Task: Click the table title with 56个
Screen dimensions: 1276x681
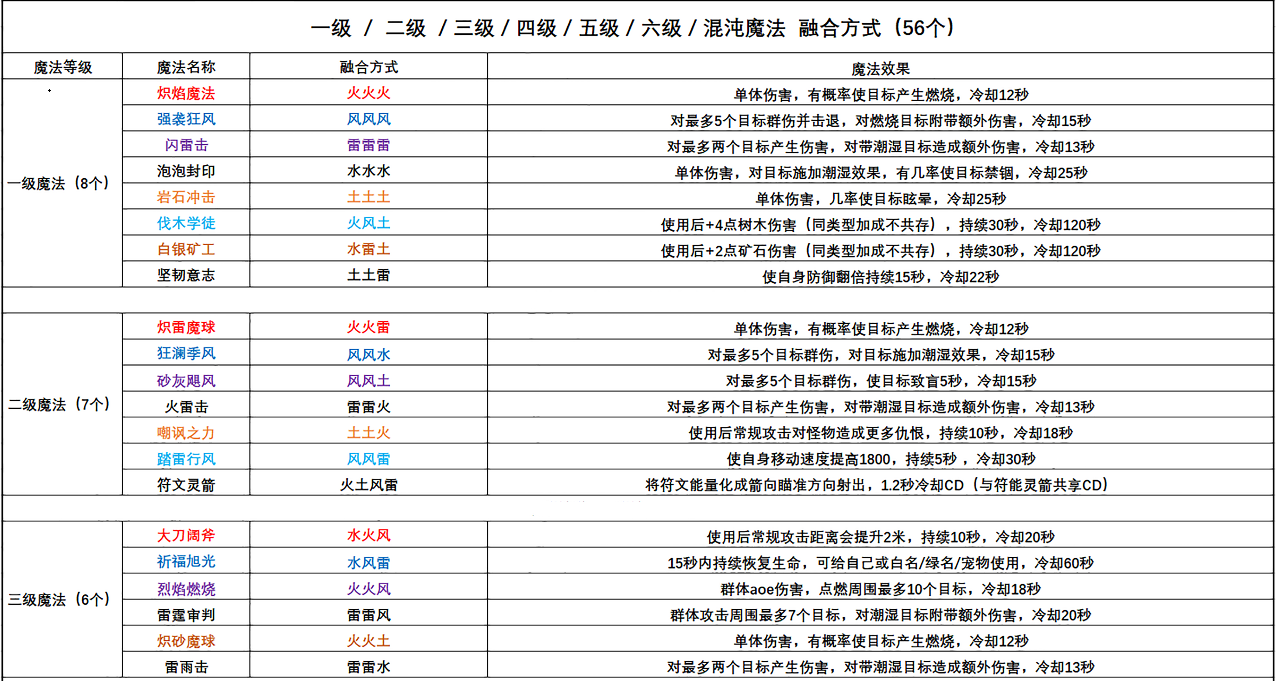Action: [x=637, y=28]
